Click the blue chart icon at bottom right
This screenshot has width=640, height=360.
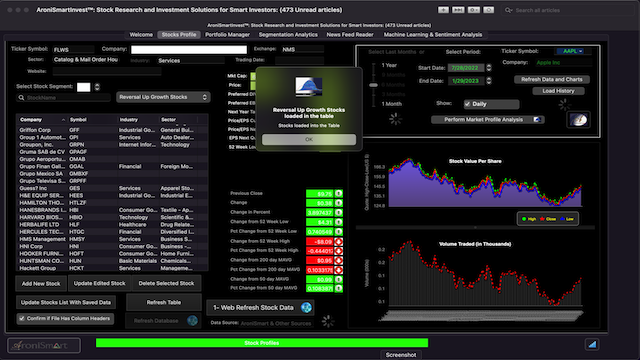592,344
